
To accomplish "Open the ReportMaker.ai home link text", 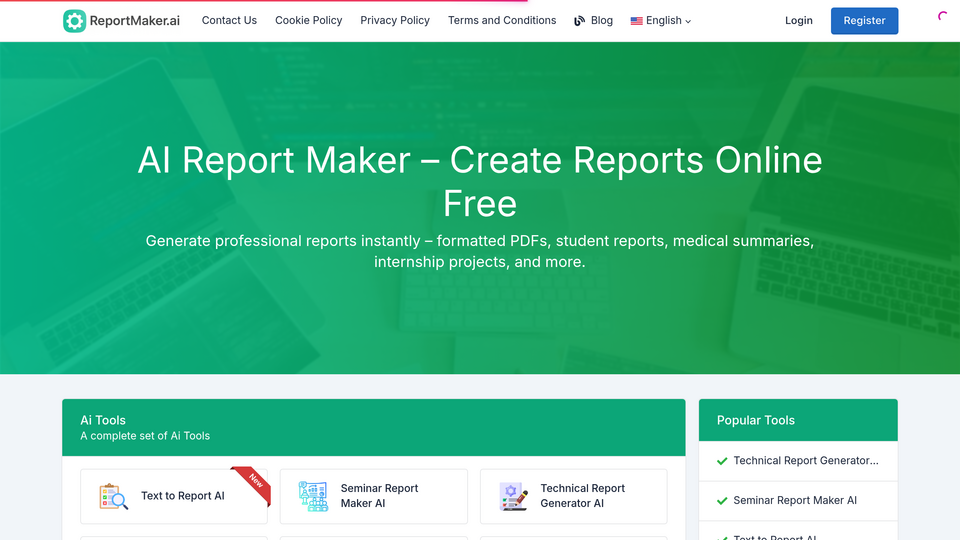I will [x=135, y=21].
